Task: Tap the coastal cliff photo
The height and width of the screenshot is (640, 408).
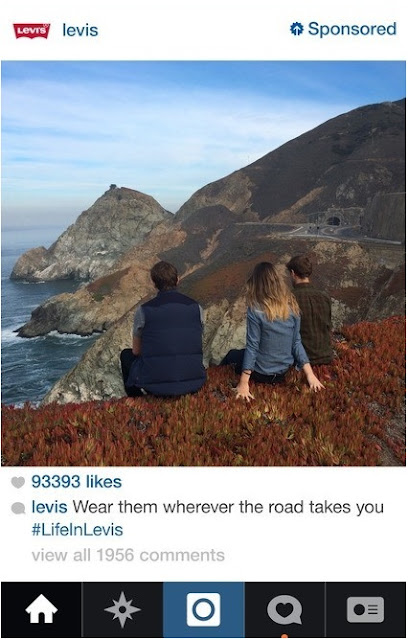Action: tap(204, 263)
